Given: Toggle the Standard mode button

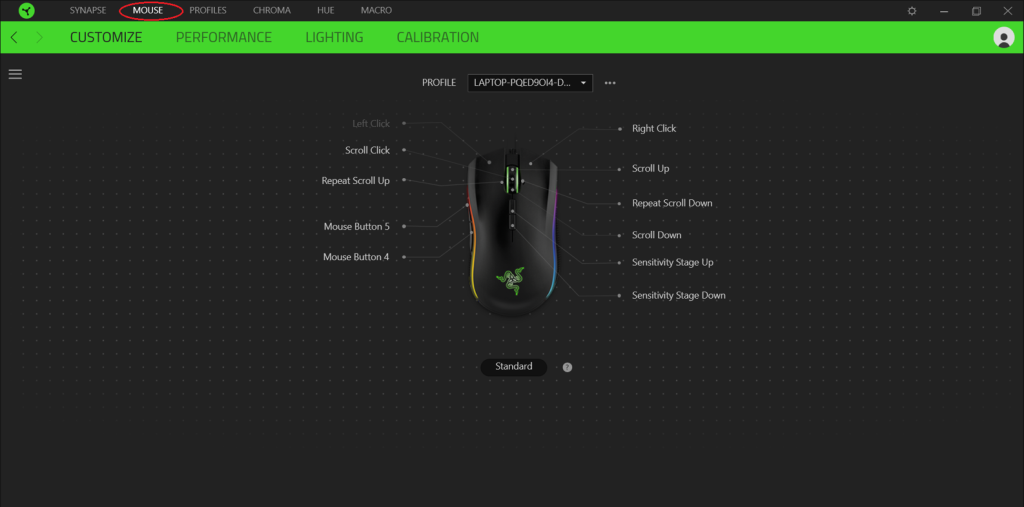Looking at the screenshot, I should 514,367.
